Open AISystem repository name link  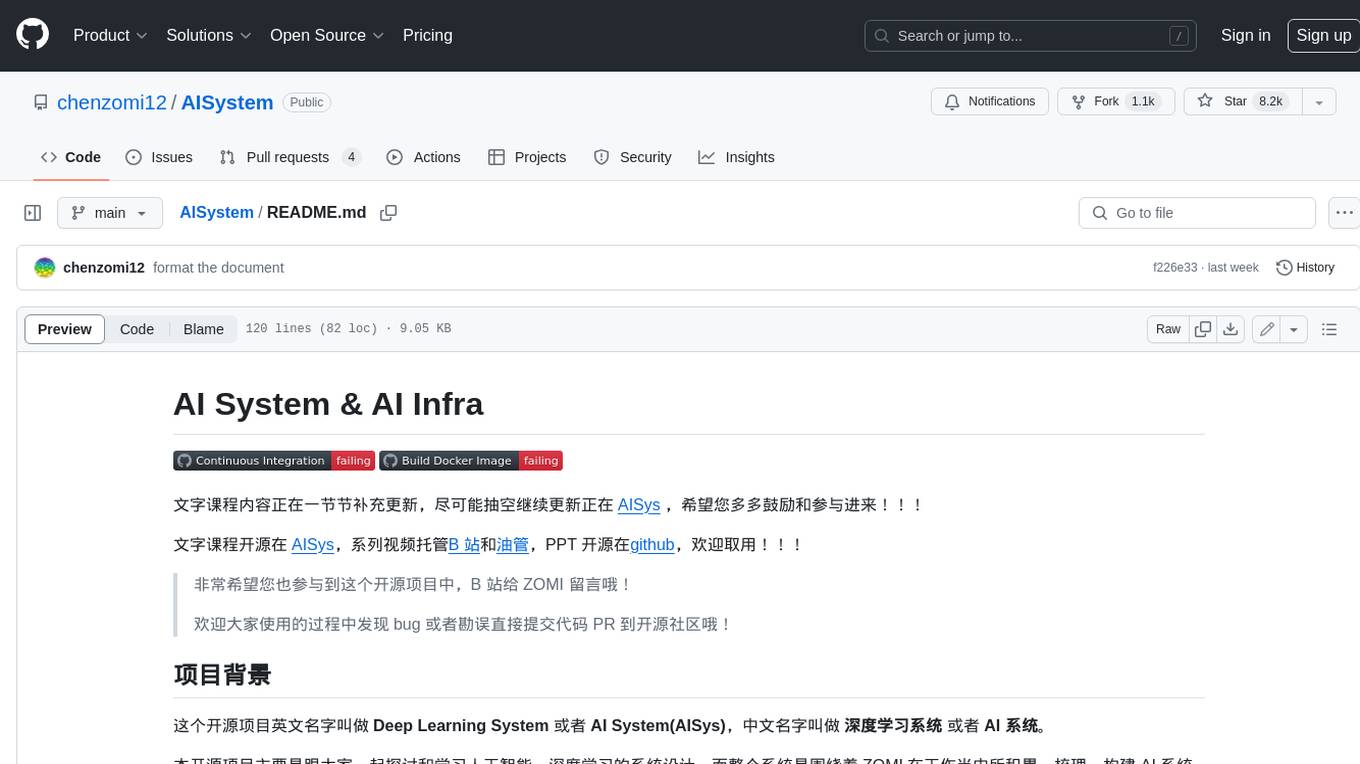227,102
